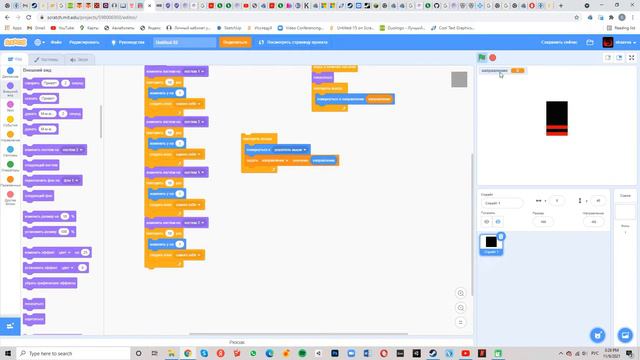Open Steam from the taskbar
640x360 pixels.
pos(433,353)
